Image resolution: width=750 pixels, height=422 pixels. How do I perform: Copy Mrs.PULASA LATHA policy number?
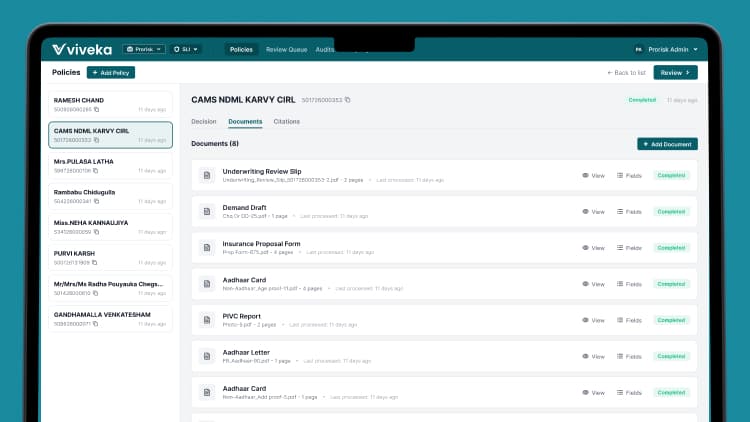96,171
